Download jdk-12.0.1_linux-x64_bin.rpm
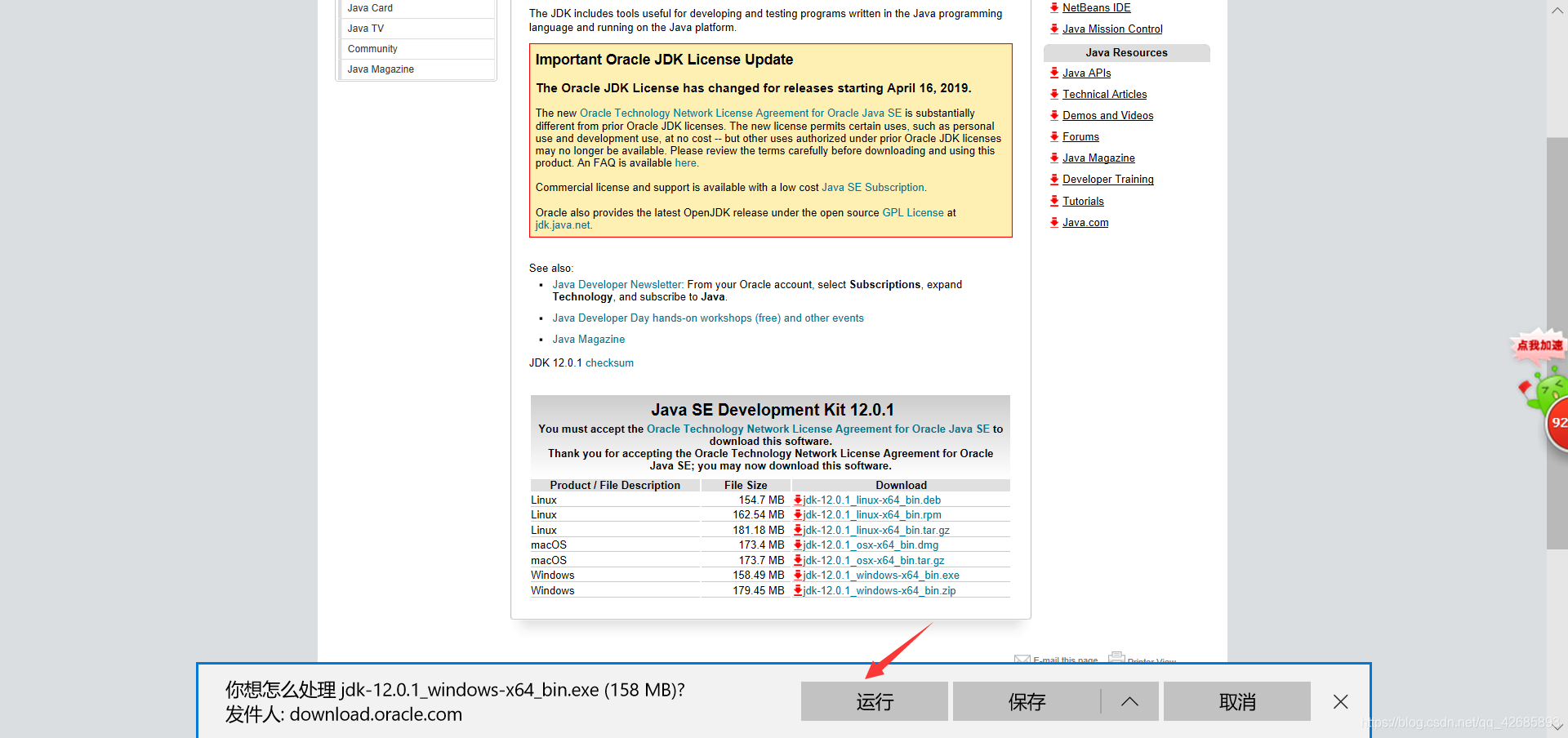Viewport: 1568px width, 738px height. pyautogui.click(x=872, y=515)
